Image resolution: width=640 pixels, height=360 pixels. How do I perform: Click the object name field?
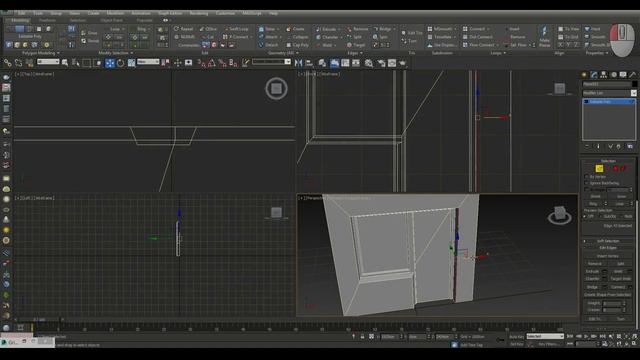[x=606, y=84]
